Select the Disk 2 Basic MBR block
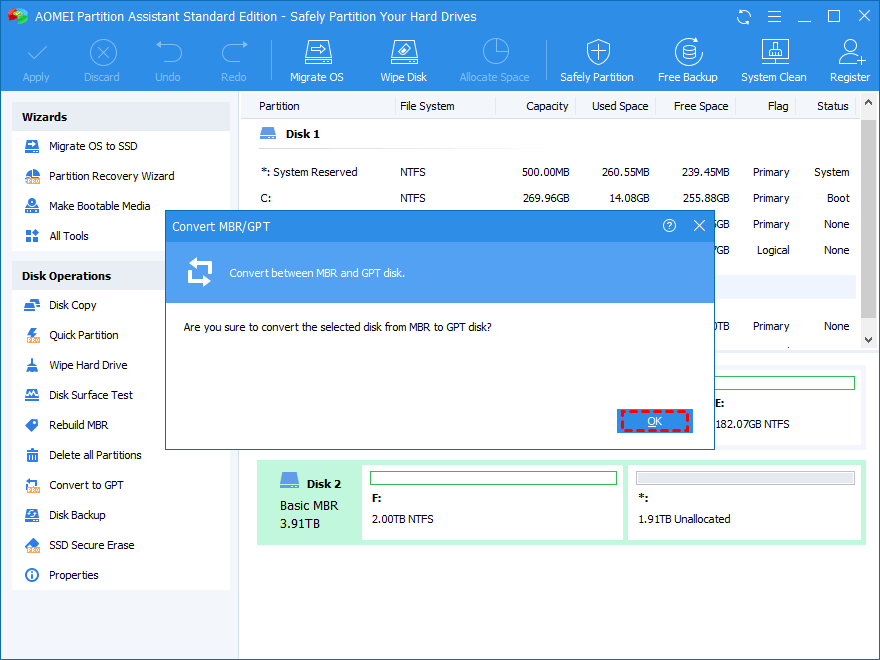Viewport: 880px width, 660px height. 309,503
